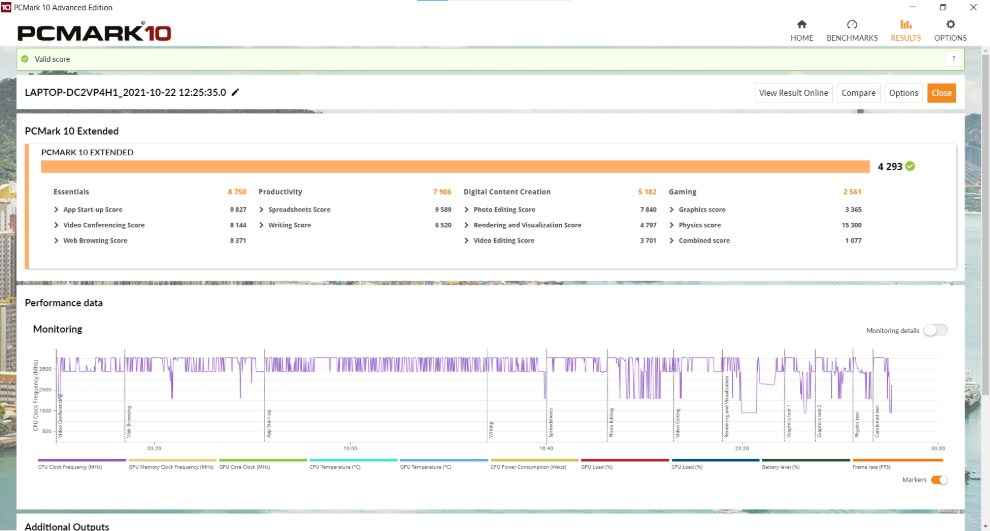Click the green checkmark beside score 4 293
The image size is (990, 531).
point(910,166)
